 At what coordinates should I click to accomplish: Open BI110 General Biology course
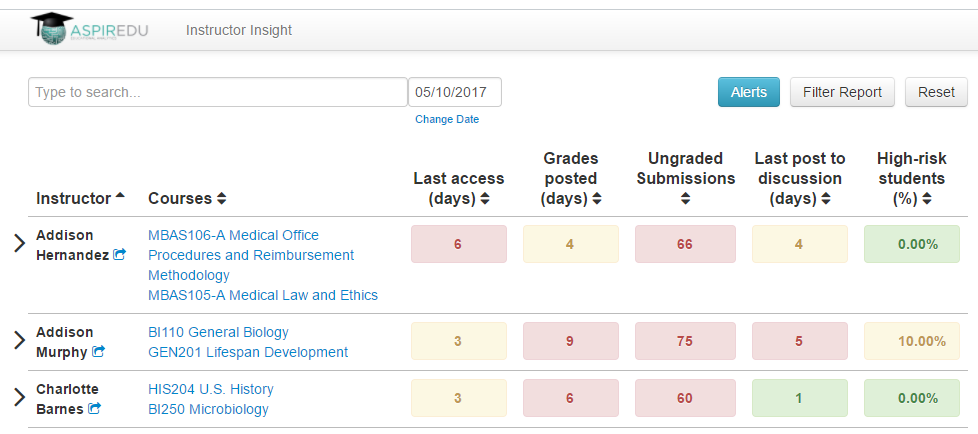pyautogui.click(x=218, y=332)
